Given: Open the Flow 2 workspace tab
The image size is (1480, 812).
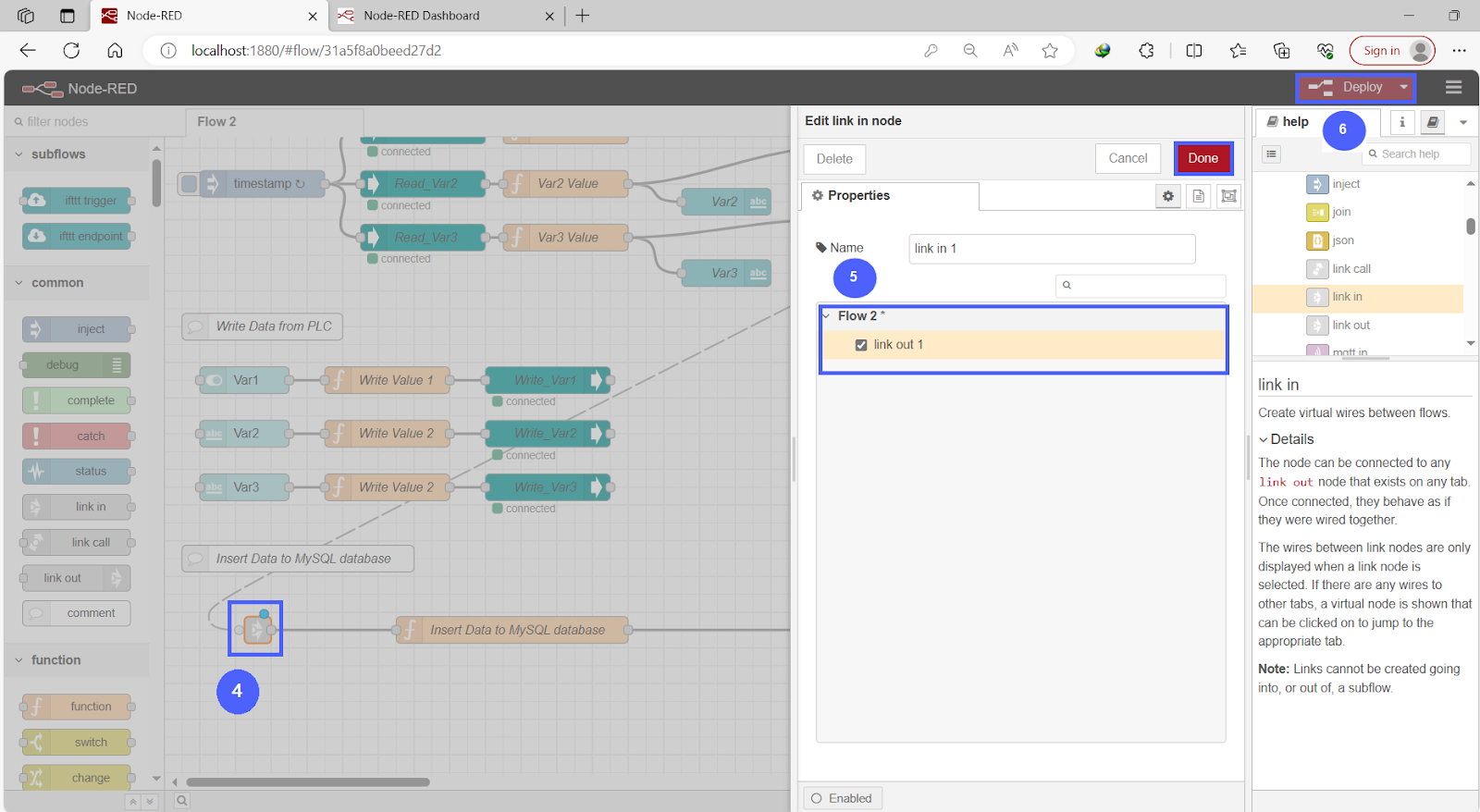Looking at the screenshot, I should coord(275,122).
